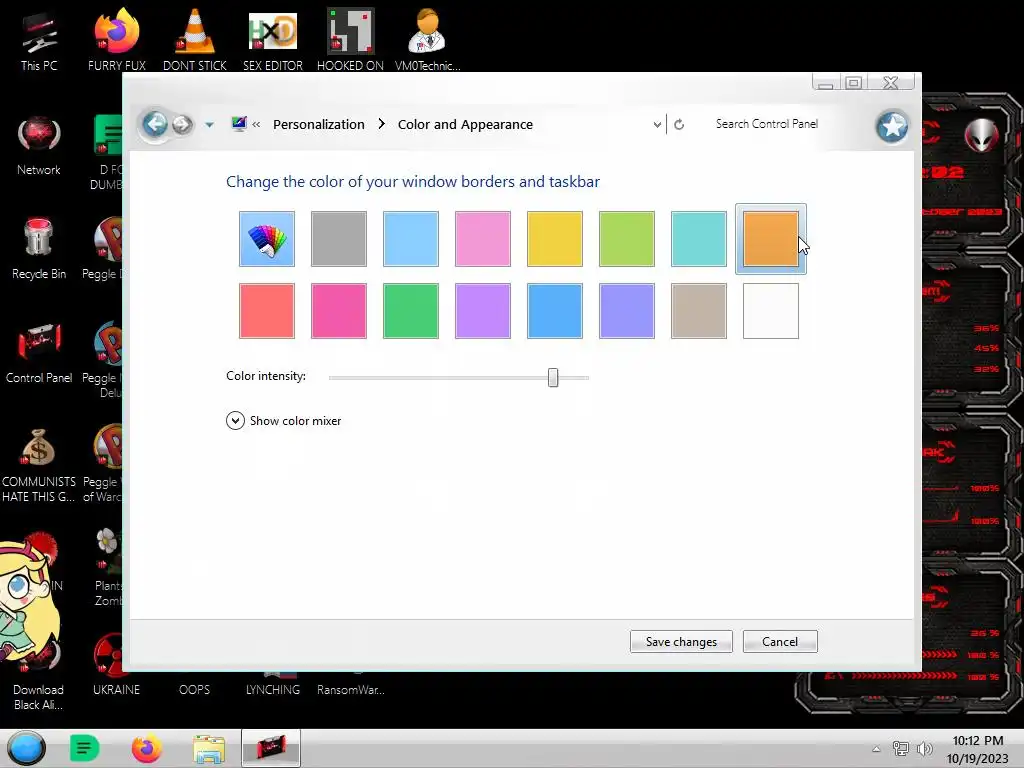
Task: Open File Explorer from the taskbar
Action: [209, 749]
